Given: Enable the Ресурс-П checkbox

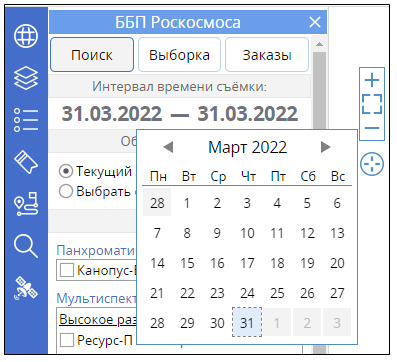Looking at the screenshot, I should pyautogui.click(x=67, y=340).
